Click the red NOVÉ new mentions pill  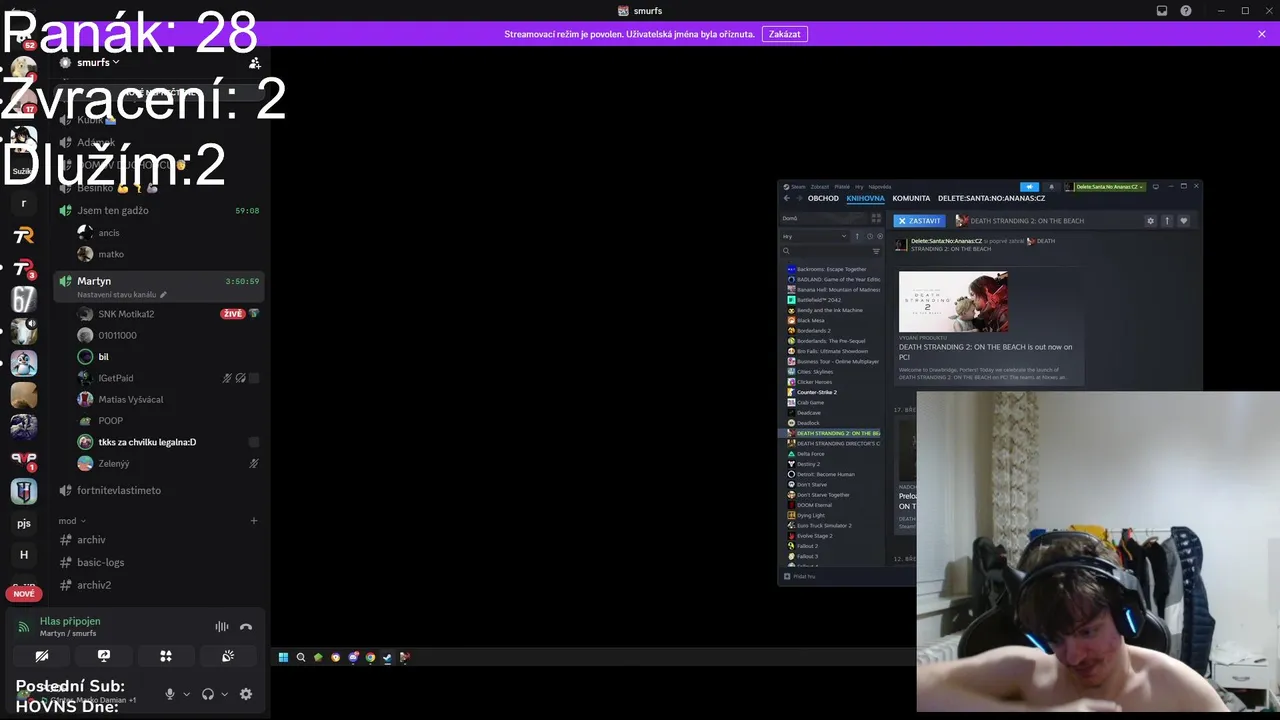pyautogui.click(x=24, y=594)
